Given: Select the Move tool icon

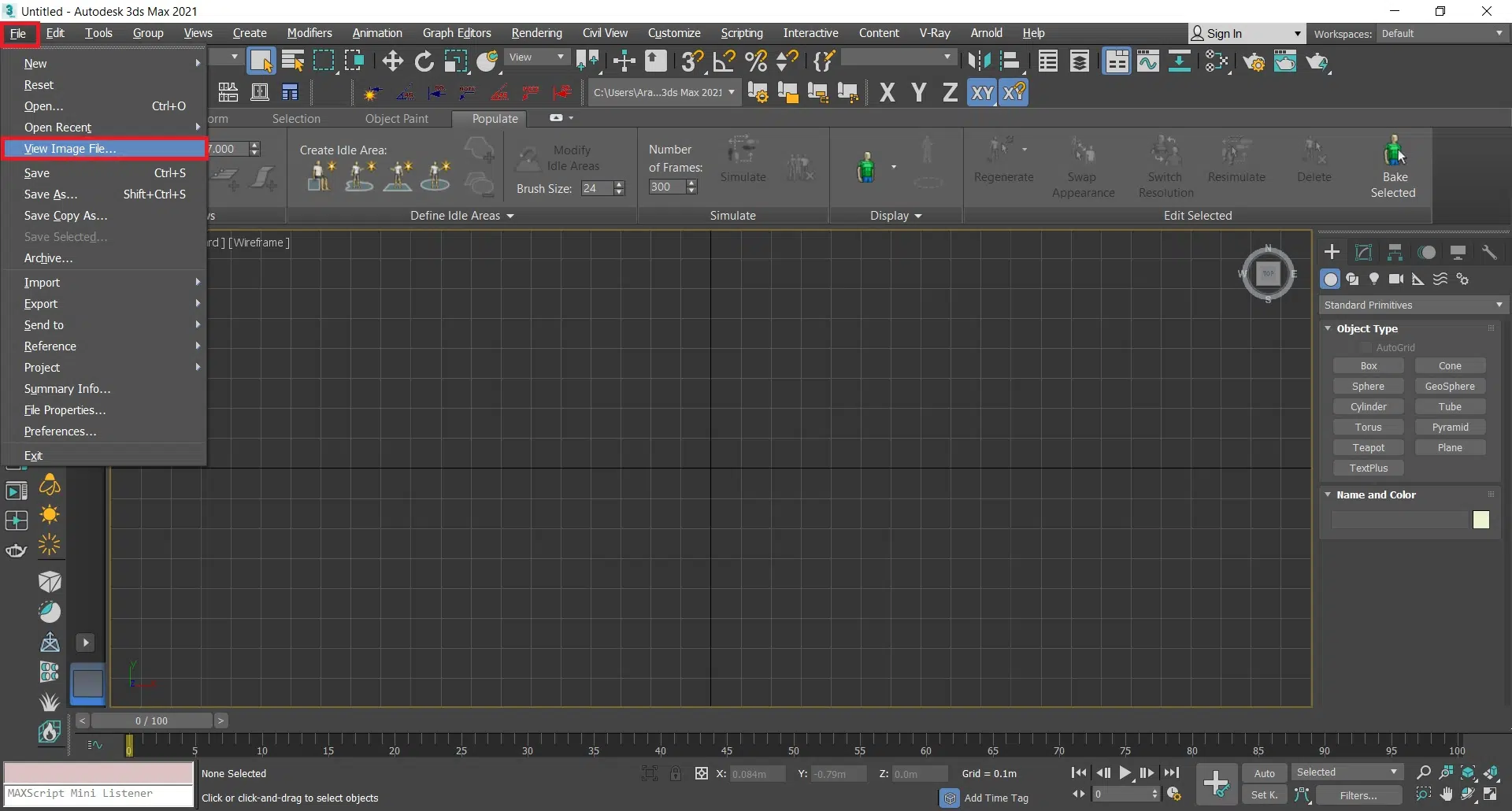Looking at the screenshot, I should point(392,61).
